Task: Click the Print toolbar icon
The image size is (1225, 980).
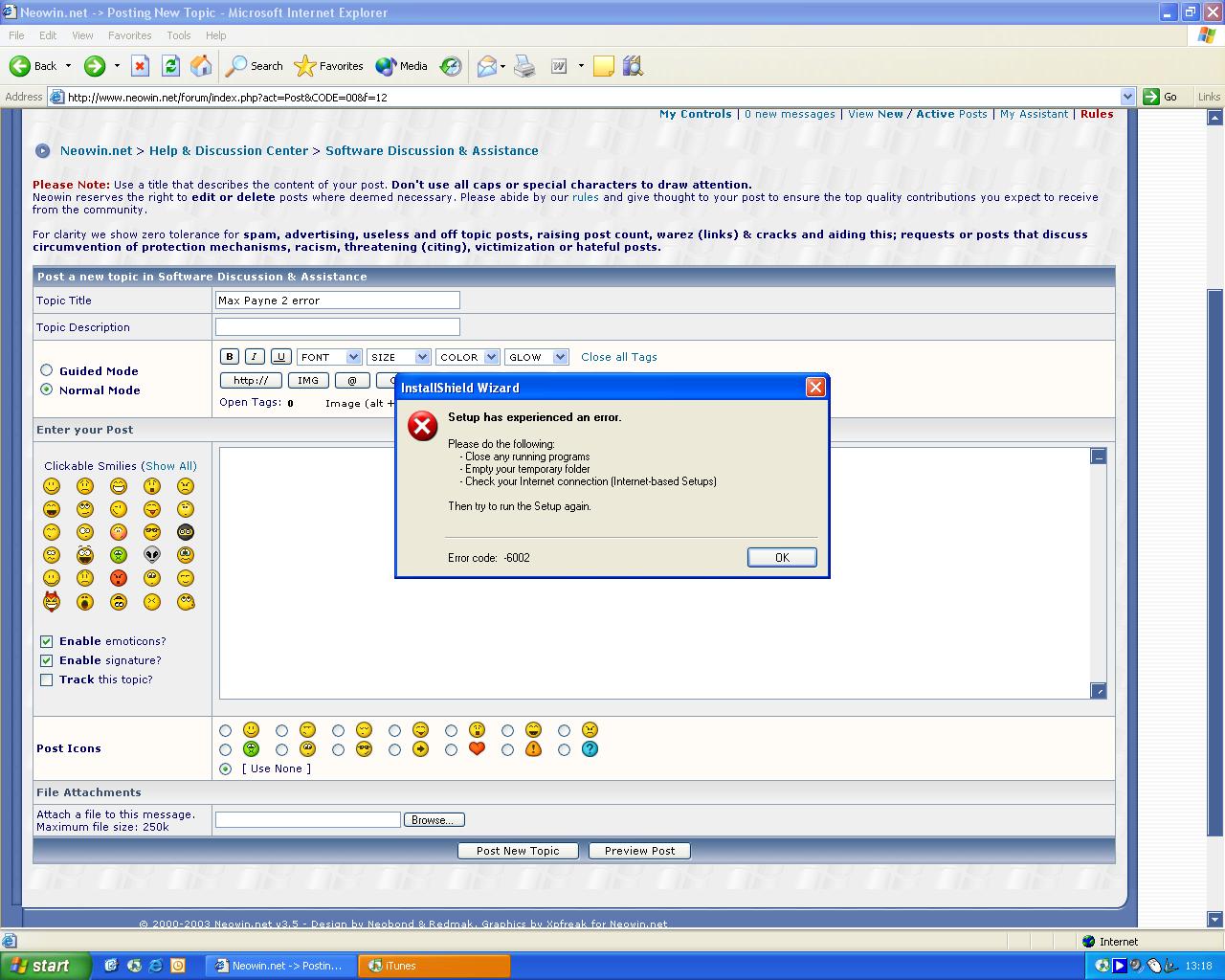Action: click(524, 66)
